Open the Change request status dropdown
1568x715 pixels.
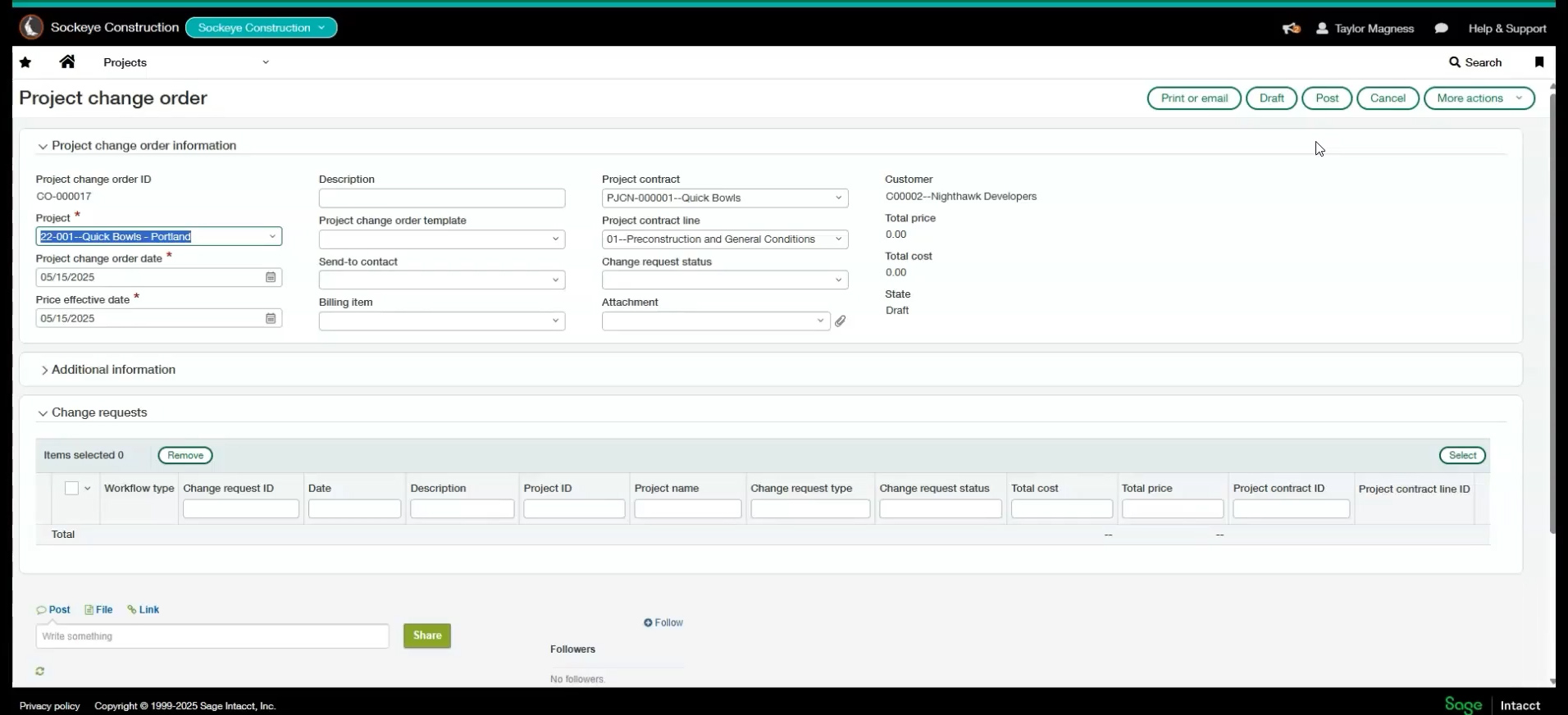(838, 280)
